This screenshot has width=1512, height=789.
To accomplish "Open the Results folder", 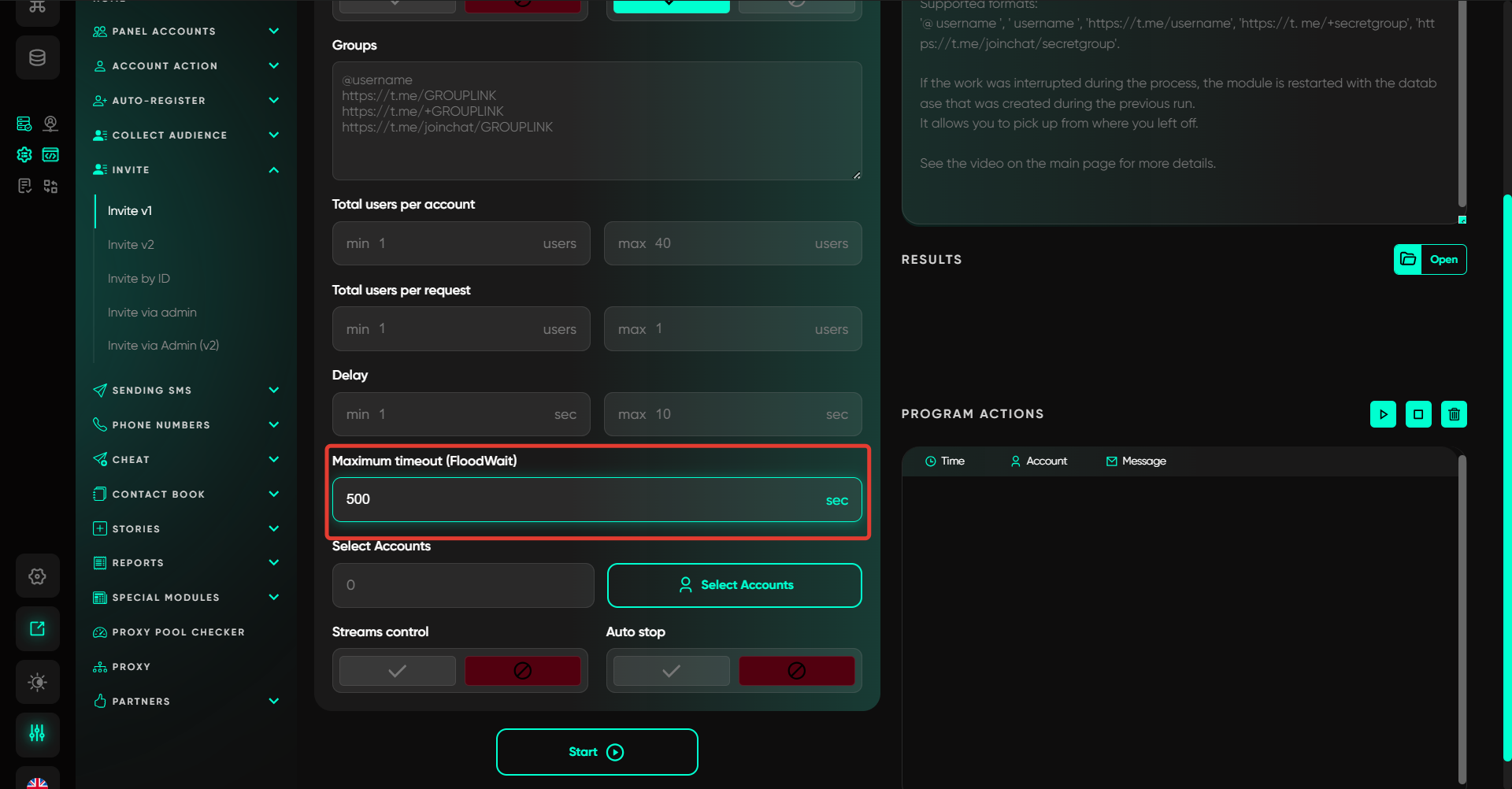I will [1429, 259].
